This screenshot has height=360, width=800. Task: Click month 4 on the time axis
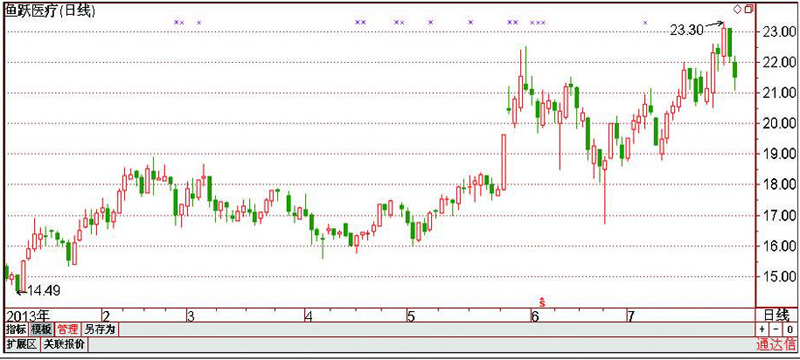(308, 316)
